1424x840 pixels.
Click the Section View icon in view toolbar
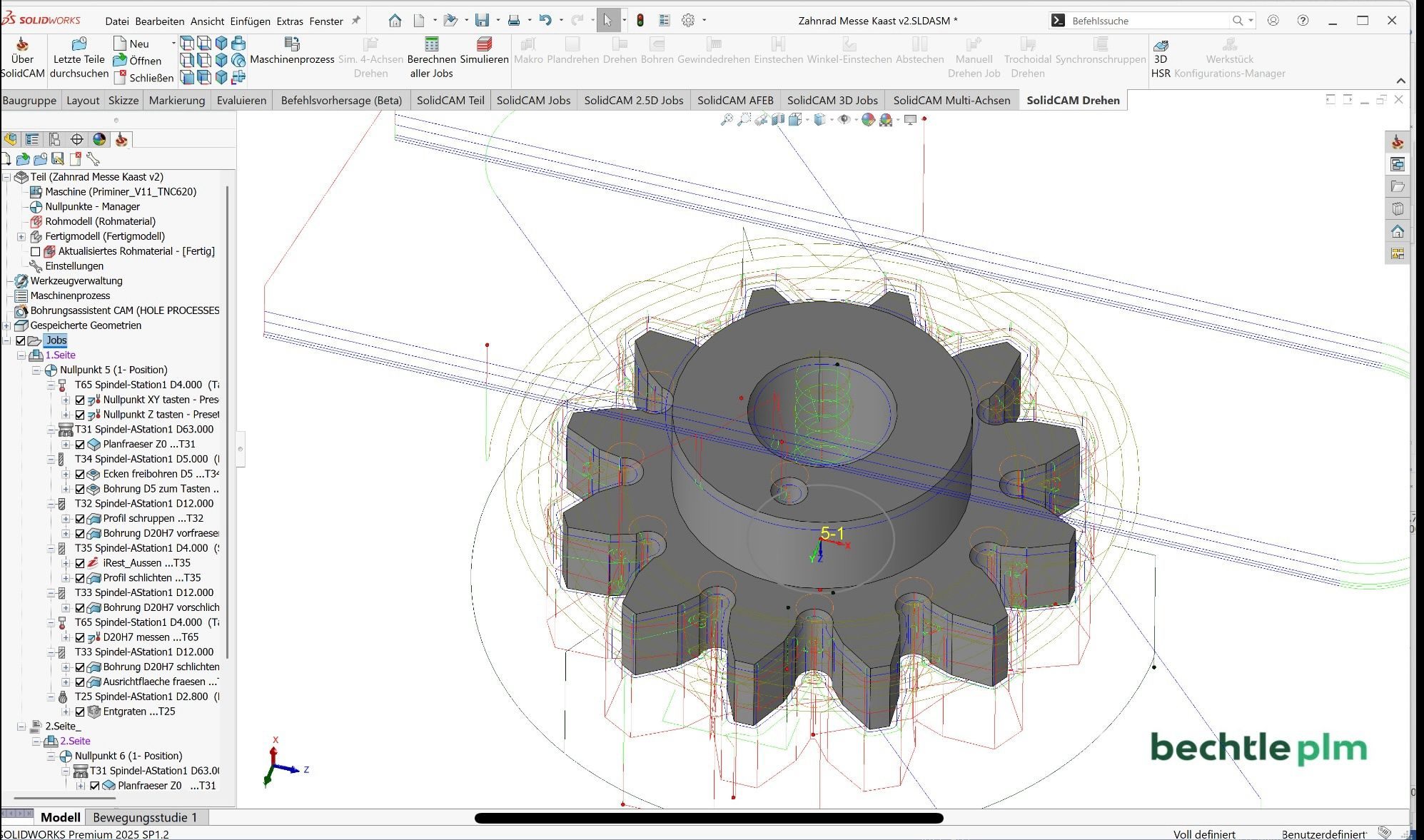click(x=778, y=119)
